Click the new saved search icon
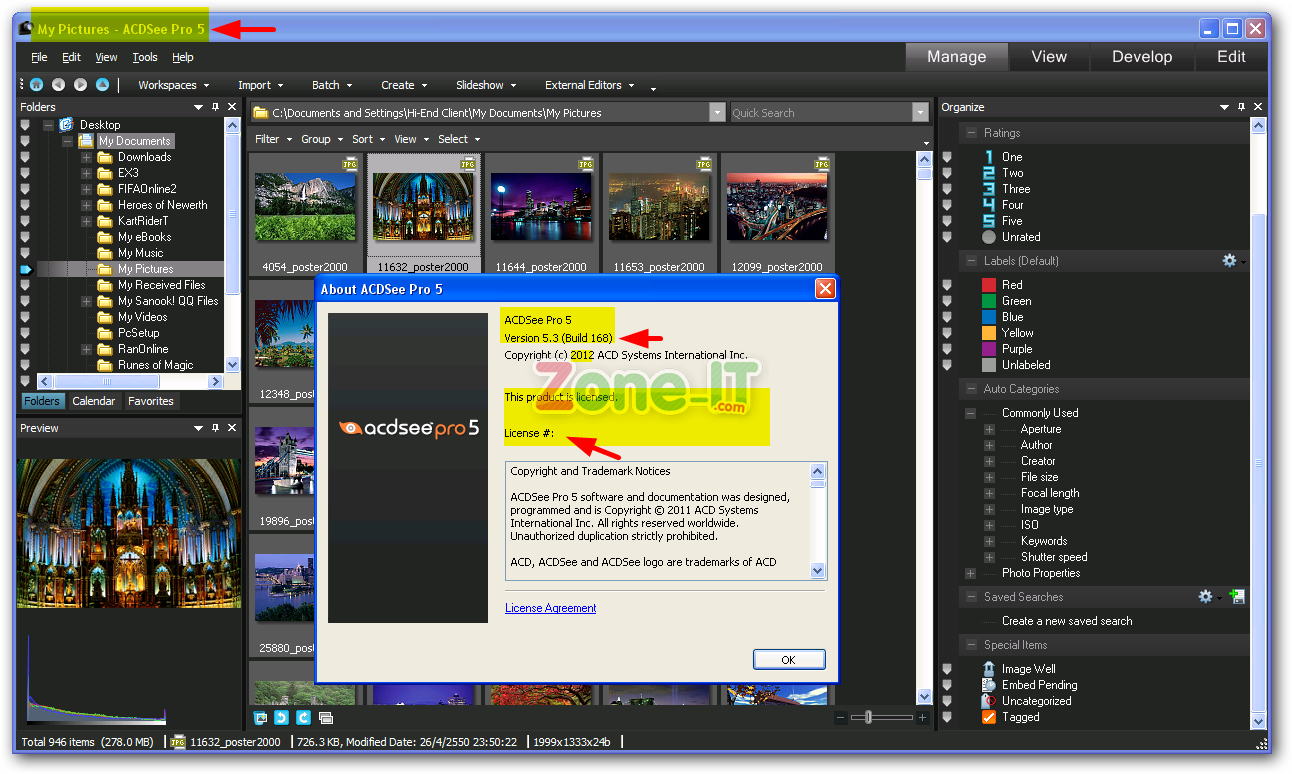This screenshot has width=1292, height=774. (x=1237, y=597)
